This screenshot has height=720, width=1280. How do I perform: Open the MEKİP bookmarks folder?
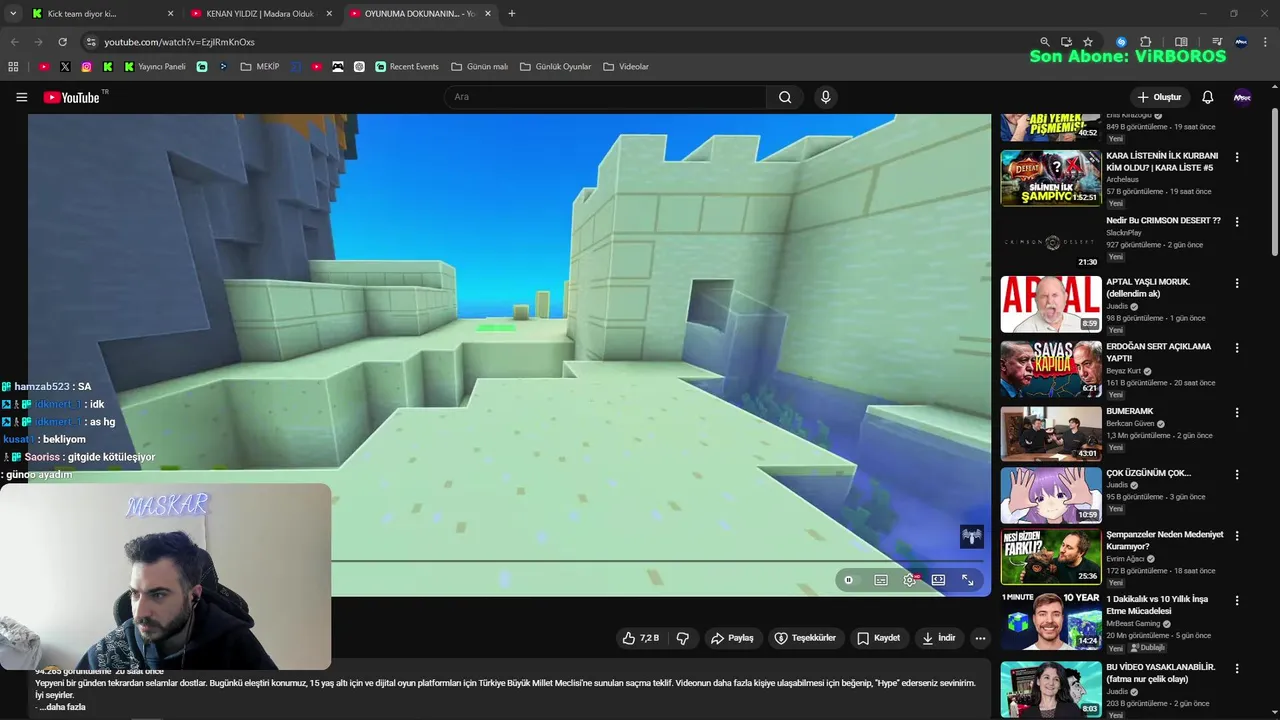pos(260,67)
